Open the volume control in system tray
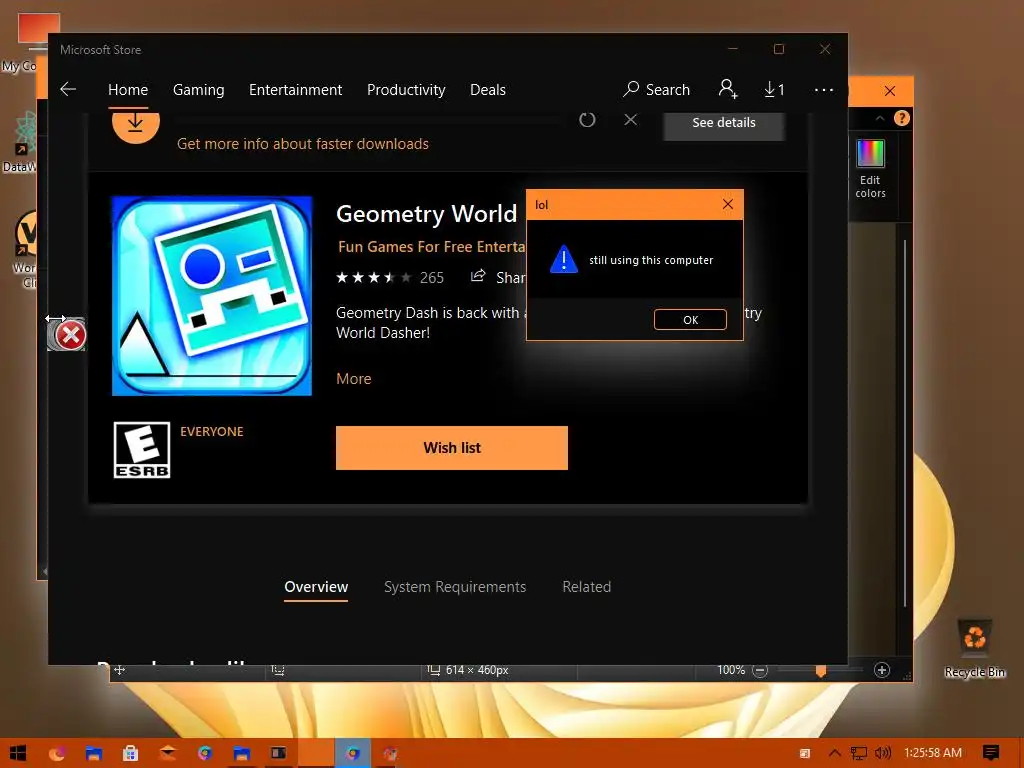The height and width of the screenshot is (768, 1024). coord(883,753)
